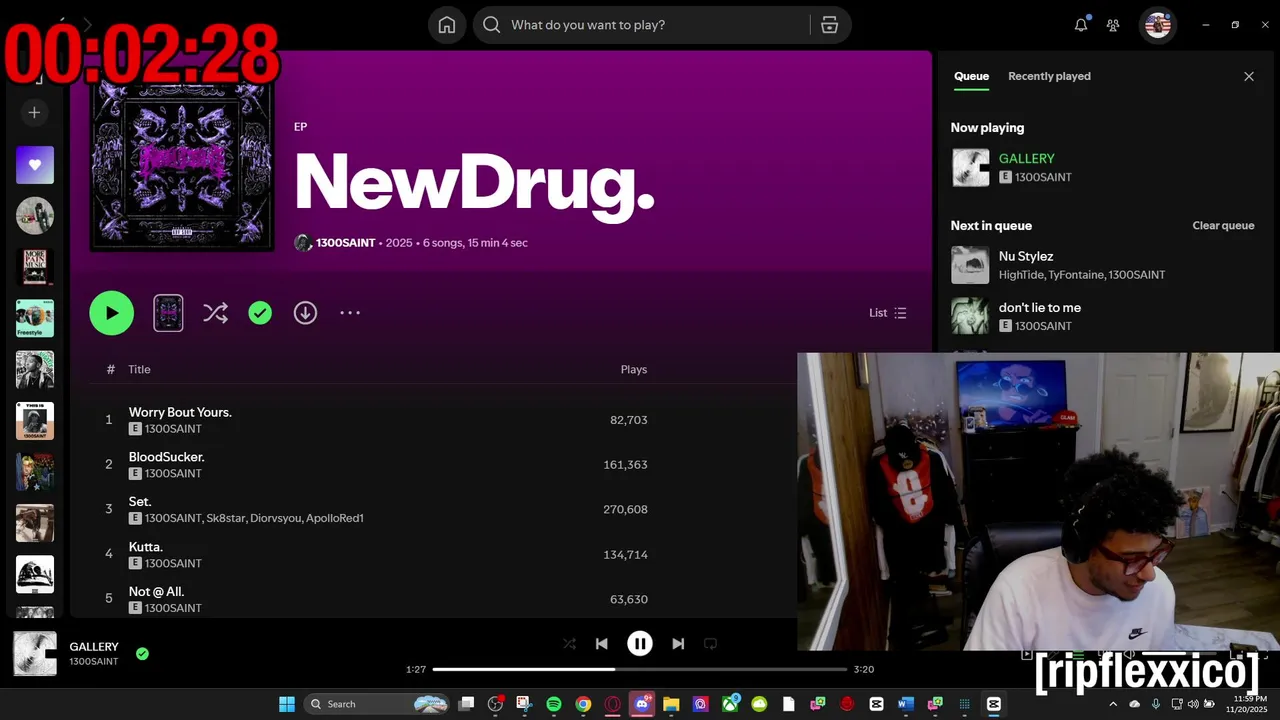
Task: Show hidden system tray icons
Action: pyautogui.click(x=1113, y=704)
